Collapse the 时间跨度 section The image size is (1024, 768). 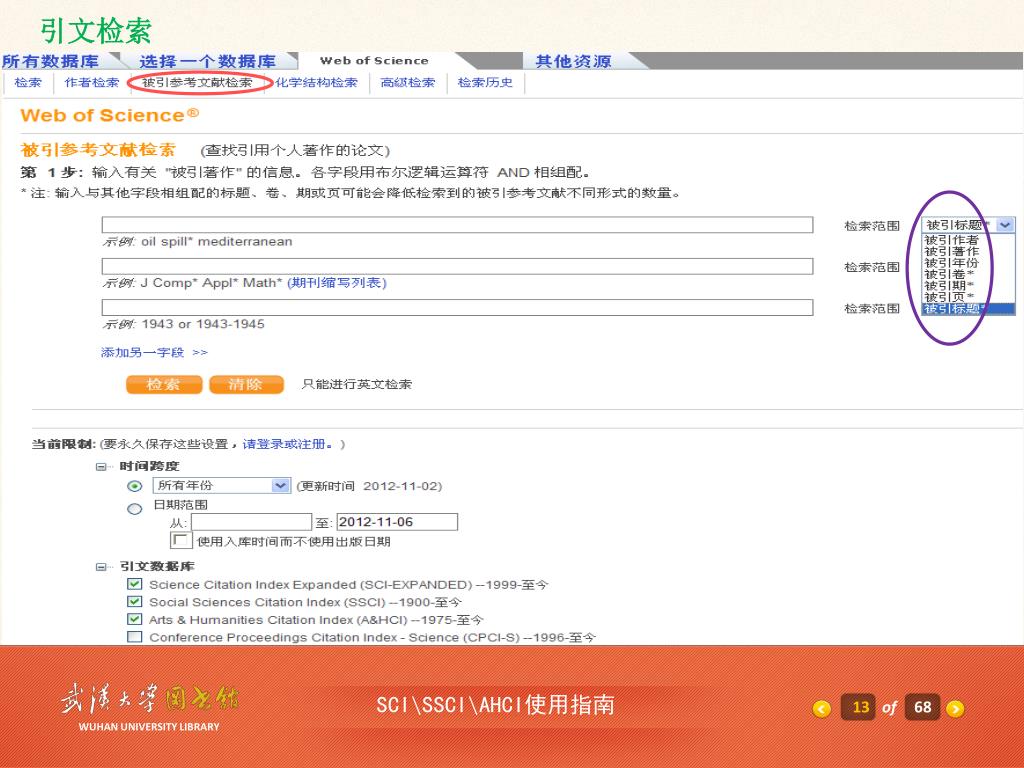point(101,467)
